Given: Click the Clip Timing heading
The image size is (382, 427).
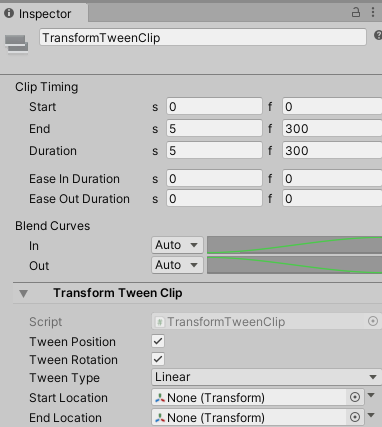Looking at the screenshot, I should point(46,87).
